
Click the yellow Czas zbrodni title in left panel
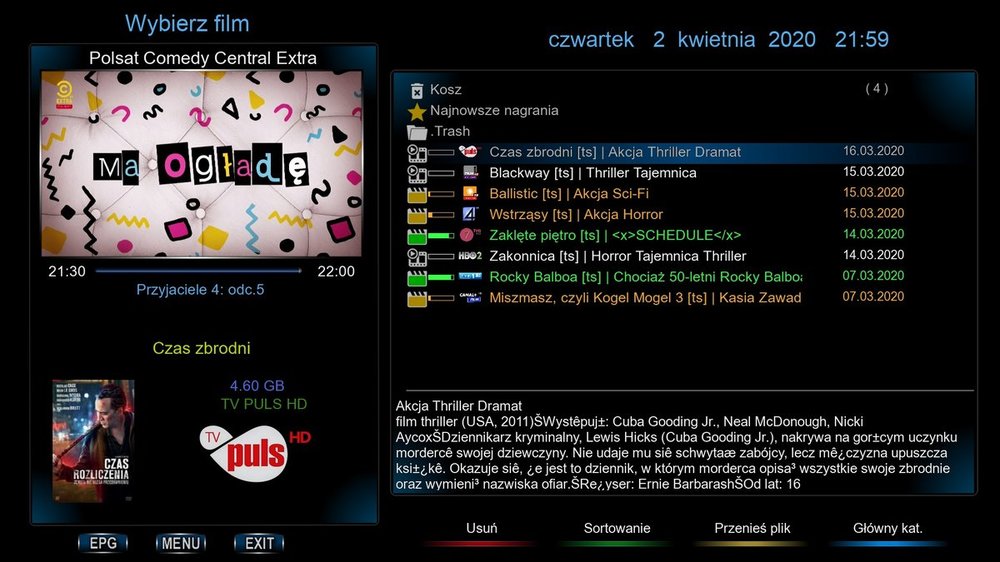click(202, 348)
